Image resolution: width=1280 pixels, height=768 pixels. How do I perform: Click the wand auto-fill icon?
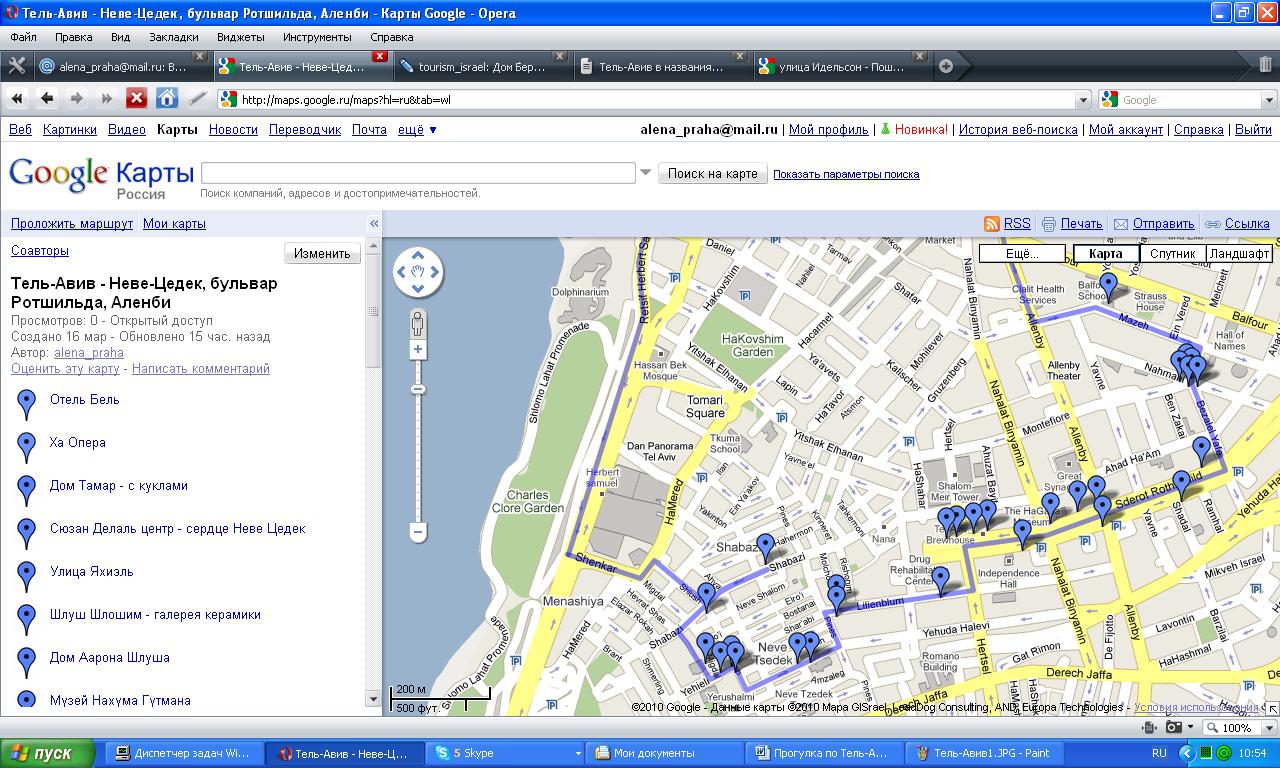(x=197, y=98)
